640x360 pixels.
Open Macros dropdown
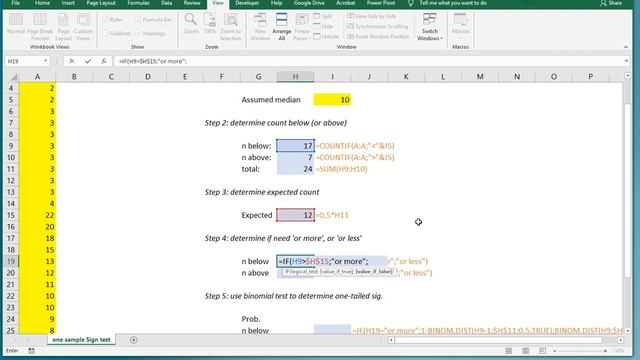460,27
